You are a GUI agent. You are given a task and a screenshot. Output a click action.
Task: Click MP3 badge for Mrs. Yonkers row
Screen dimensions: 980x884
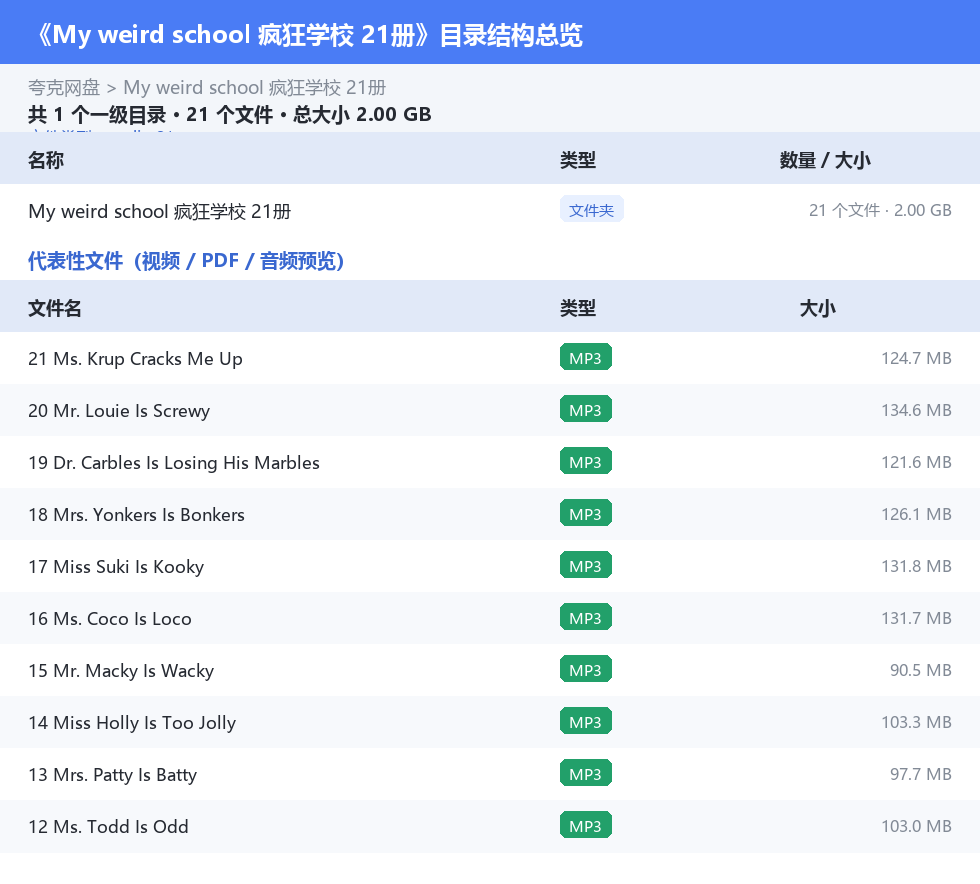(586, 513)
